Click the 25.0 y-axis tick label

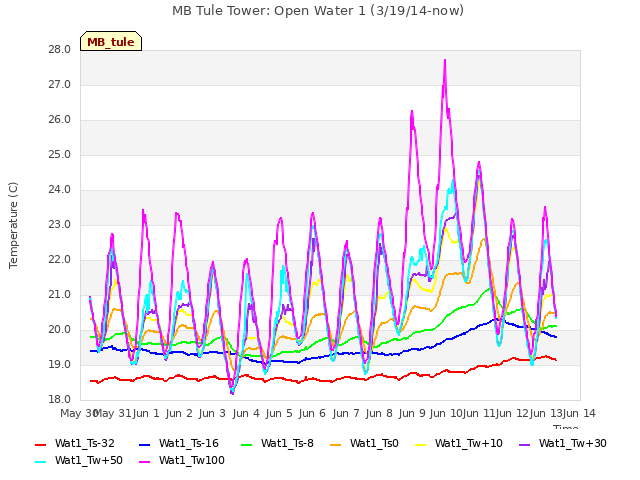pyautogui.click(x=60, y=155)
